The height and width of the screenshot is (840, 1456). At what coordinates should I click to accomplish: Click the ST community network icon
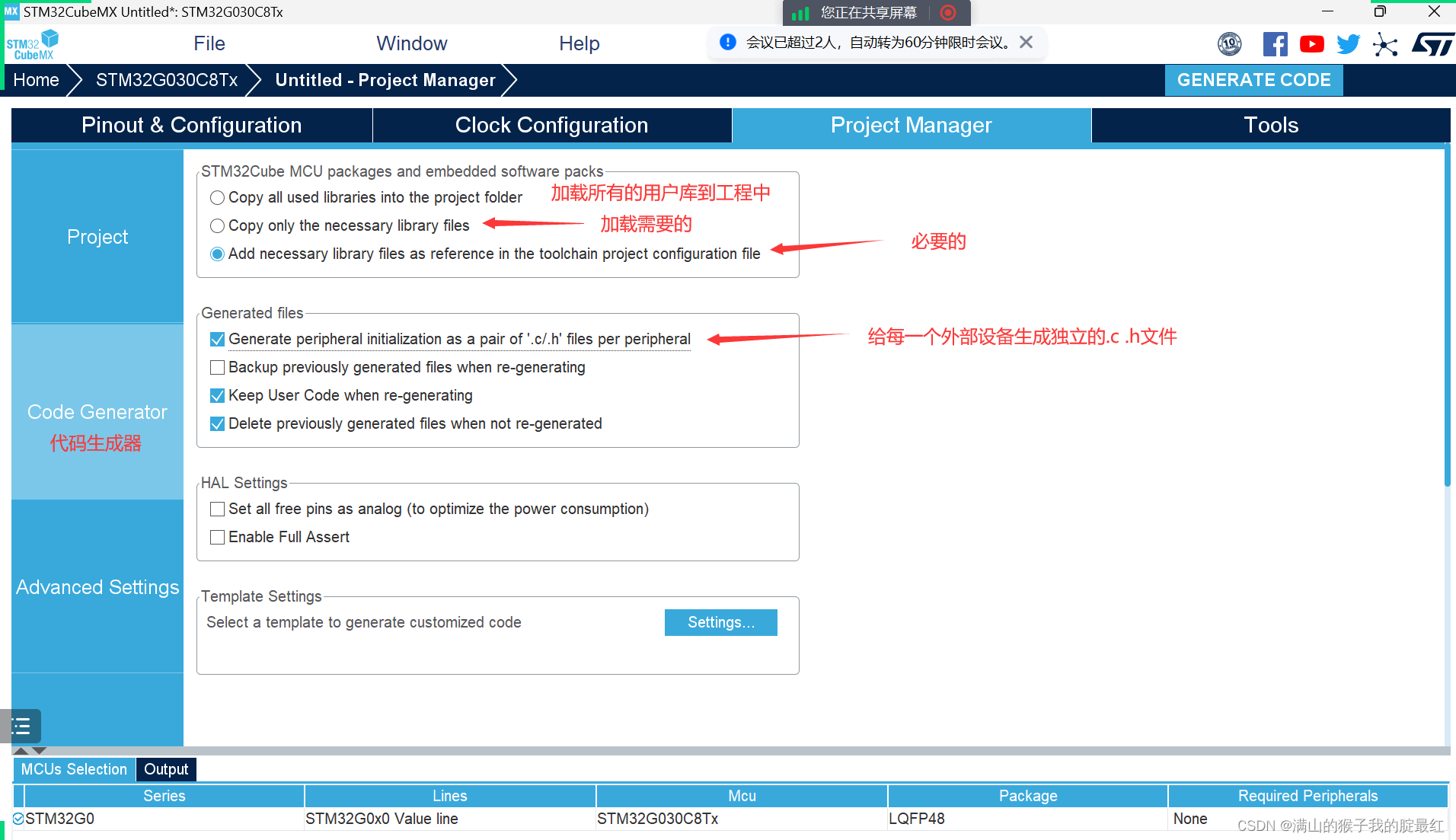point(1385,44)
